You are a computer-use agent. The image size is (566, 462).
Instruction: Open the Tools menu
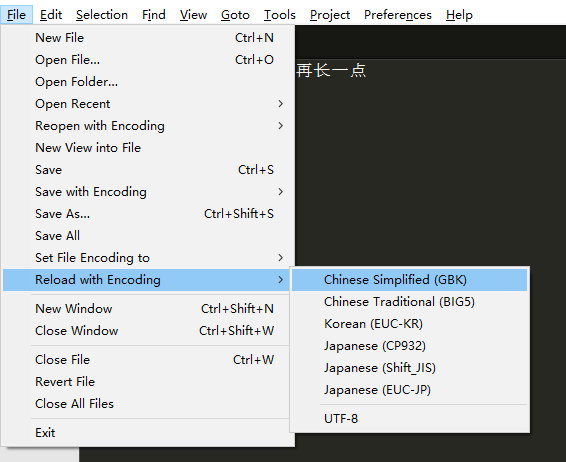(x=280, y=15)
